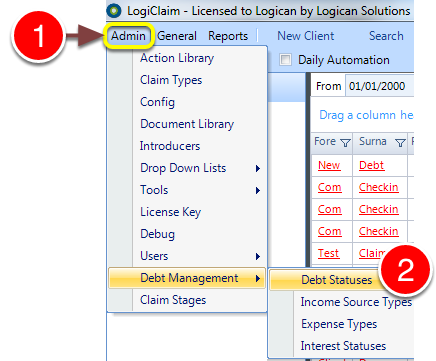Open the 'New' forename link

pos(329,165)
